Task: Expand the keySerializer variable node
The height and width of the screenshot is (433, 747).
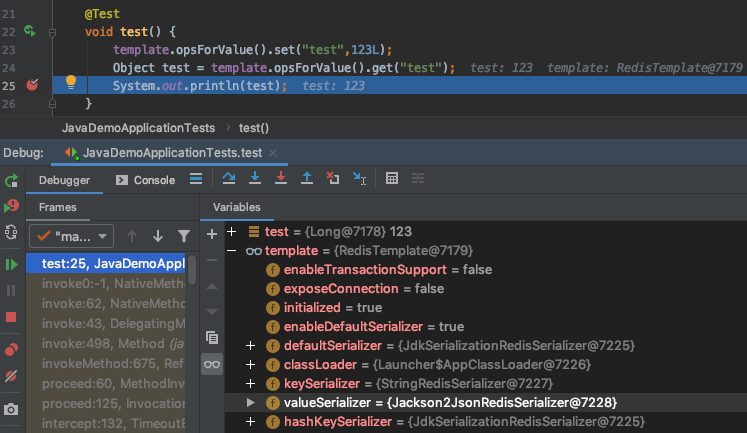Action: (250, 383)
